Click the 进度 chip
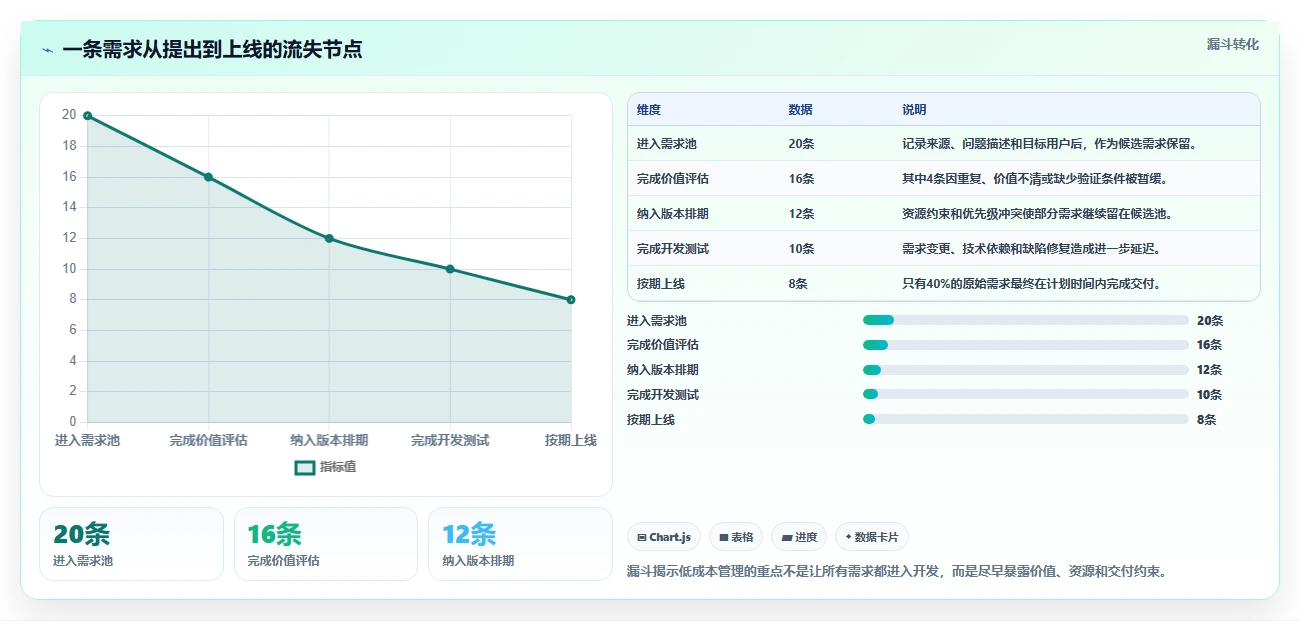Image resolution: width=1300 pixels, height=621 pixels. click(x=800, y=537)
